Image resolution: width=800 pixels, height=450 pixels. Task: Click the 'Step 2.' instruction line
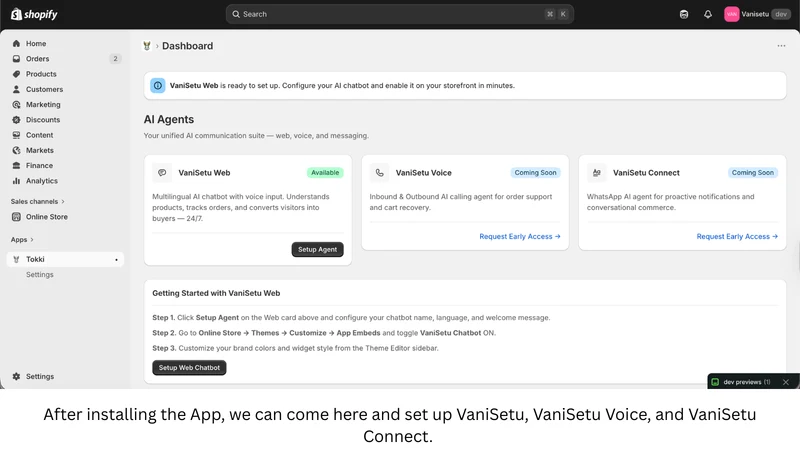coord(324,333)
